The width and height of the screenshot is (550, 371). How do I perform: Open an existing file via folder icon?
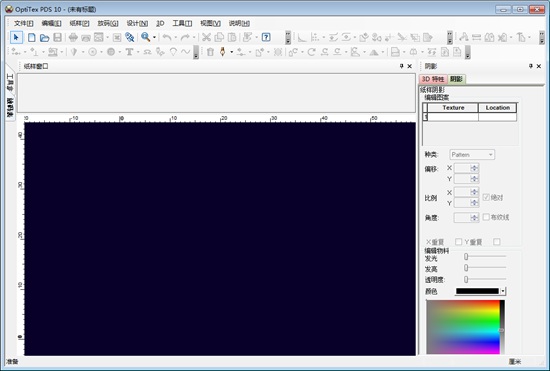[45, 38]
